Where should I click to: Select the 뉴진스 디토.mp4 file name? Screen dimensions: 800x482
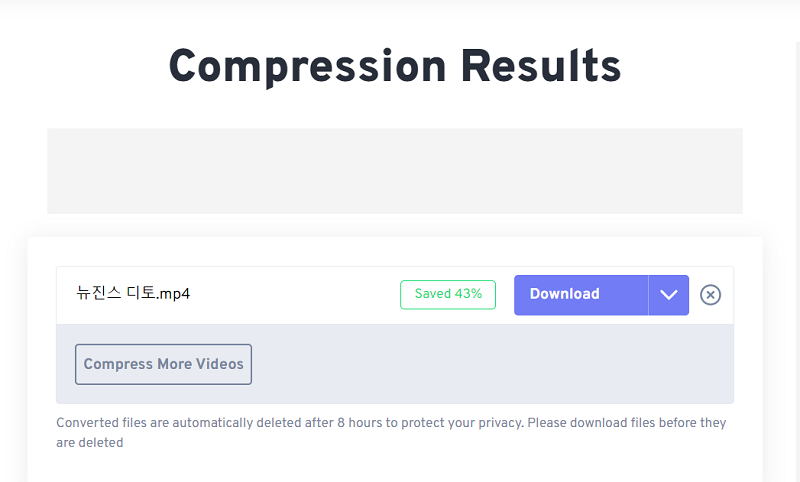(x=133, y=294)
